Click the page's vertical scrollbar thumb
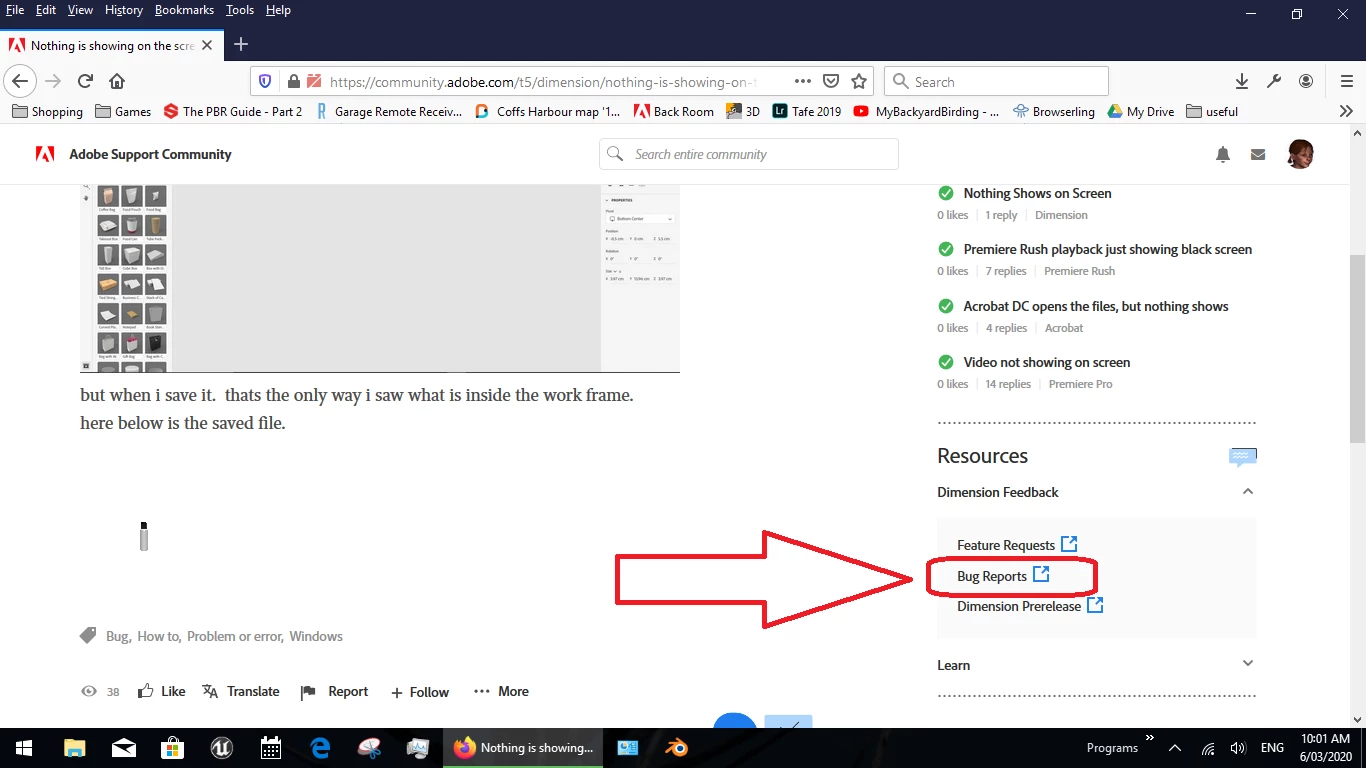1366x768 pixels. 1357,348
